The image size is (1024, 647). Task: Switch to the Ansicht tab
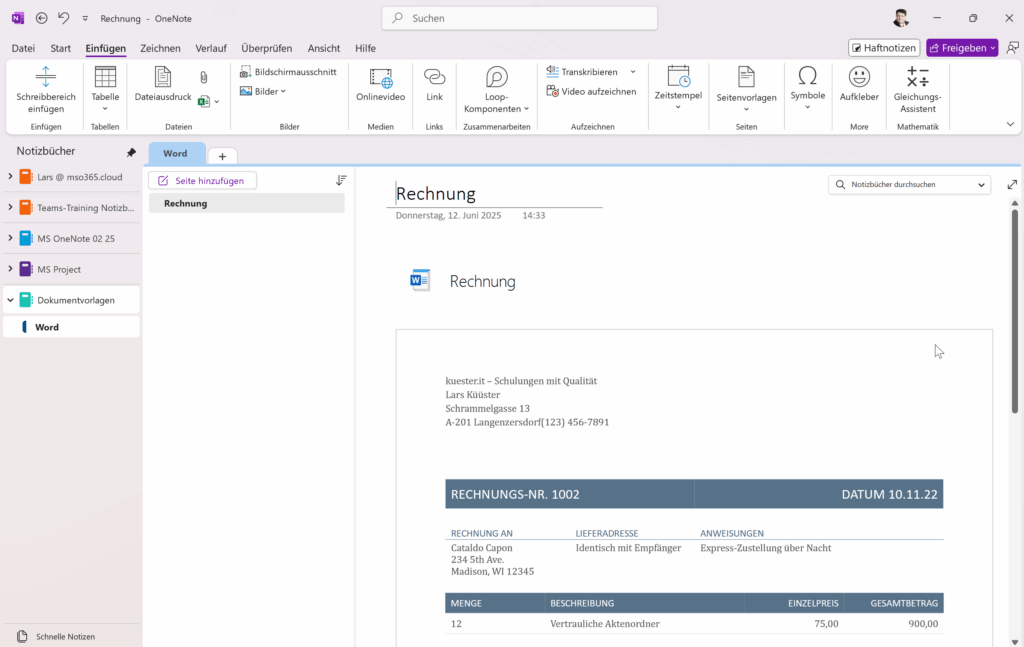[x=324, y=48]
